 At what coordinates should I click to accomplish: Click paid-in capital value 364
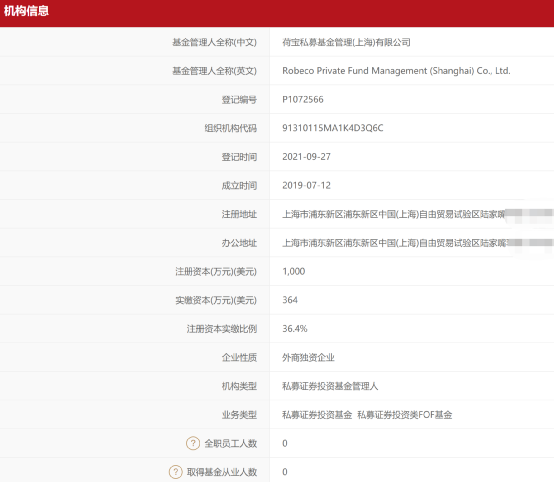click(x=290, y=300)
